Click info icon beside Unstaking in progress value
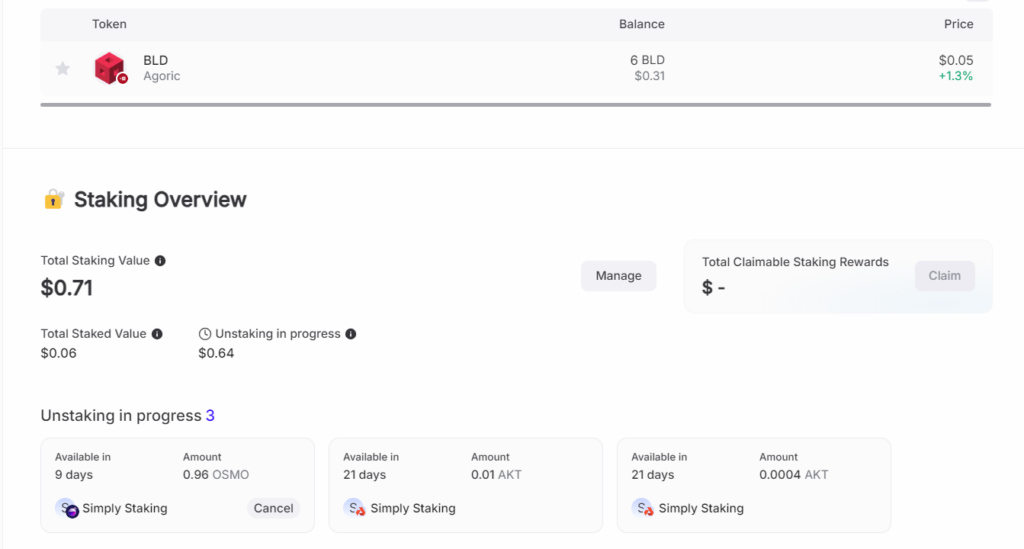 [x=351, y=334]
